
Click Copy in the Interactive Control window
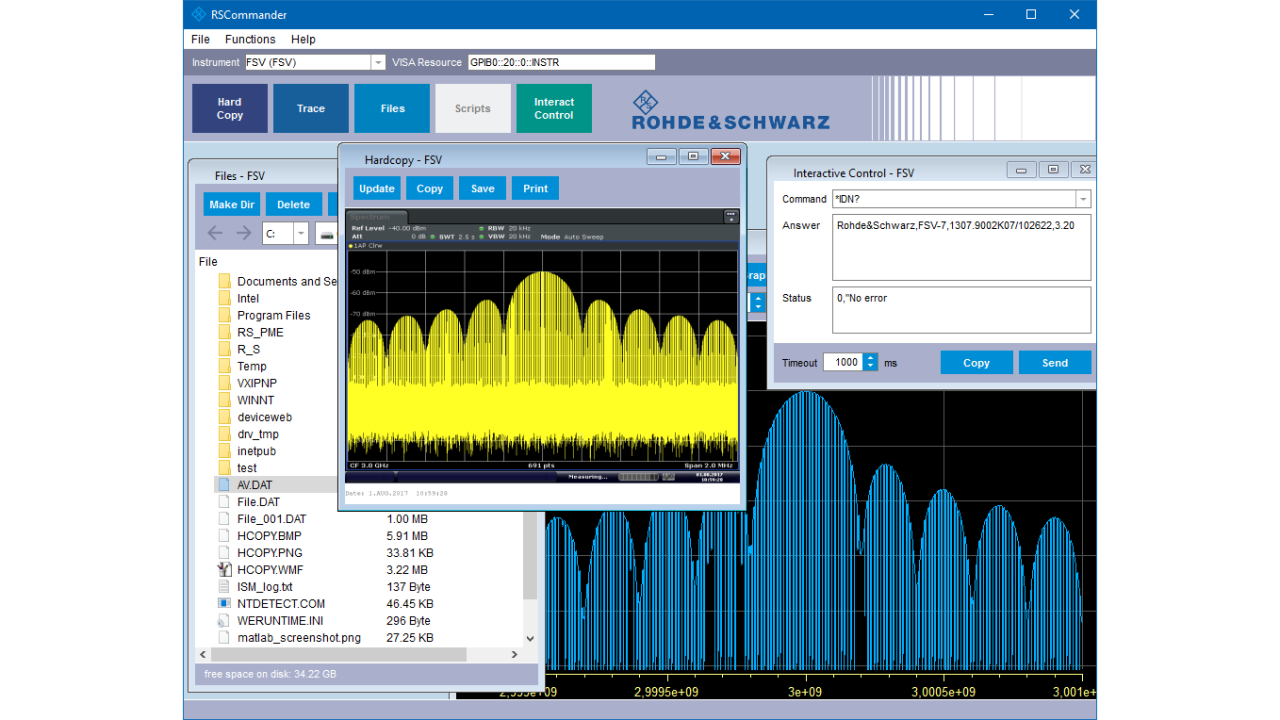976,363
